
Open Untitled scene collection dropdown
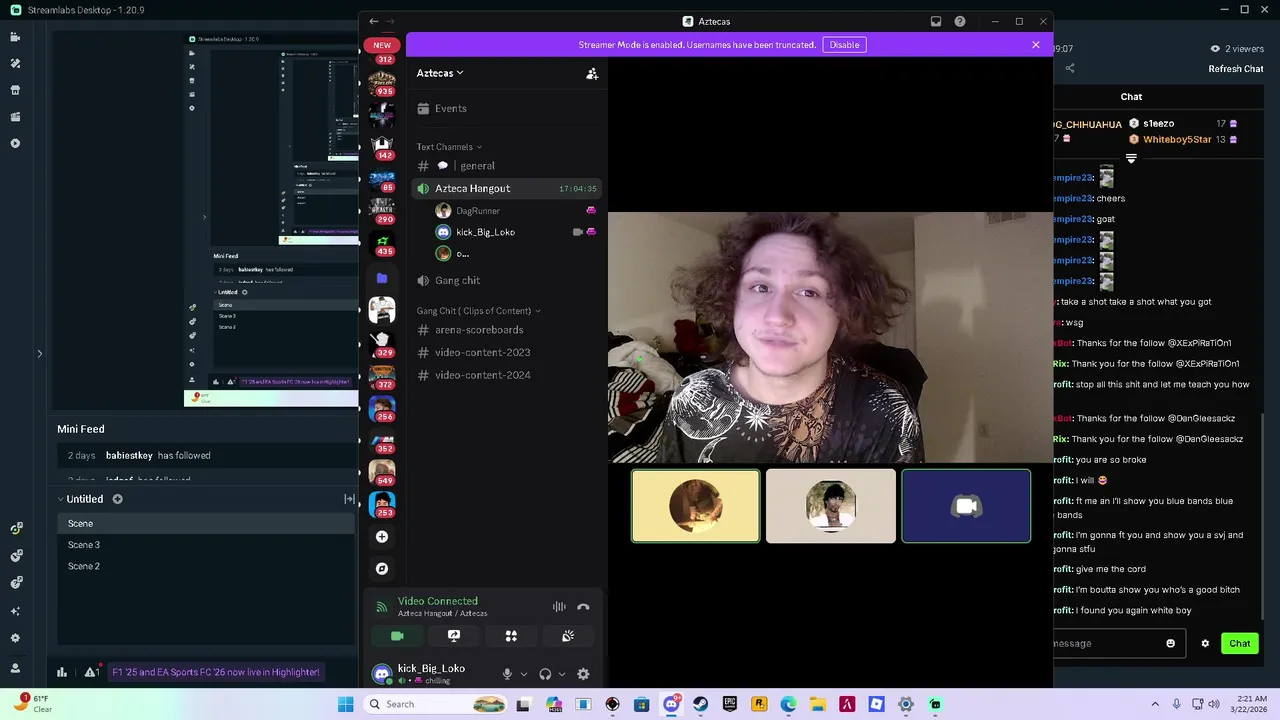[80, 499]
